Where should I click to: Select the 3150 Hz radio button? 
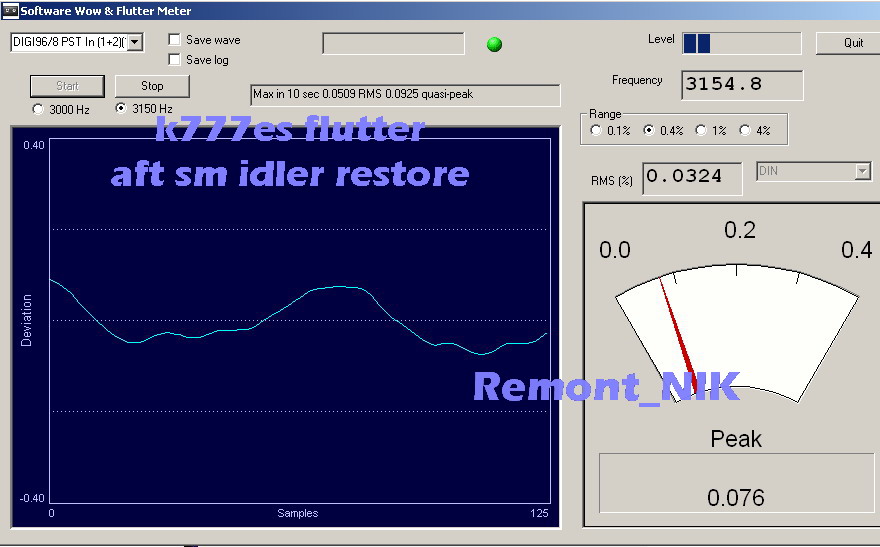pyautogui.click(x=122, y=108)
